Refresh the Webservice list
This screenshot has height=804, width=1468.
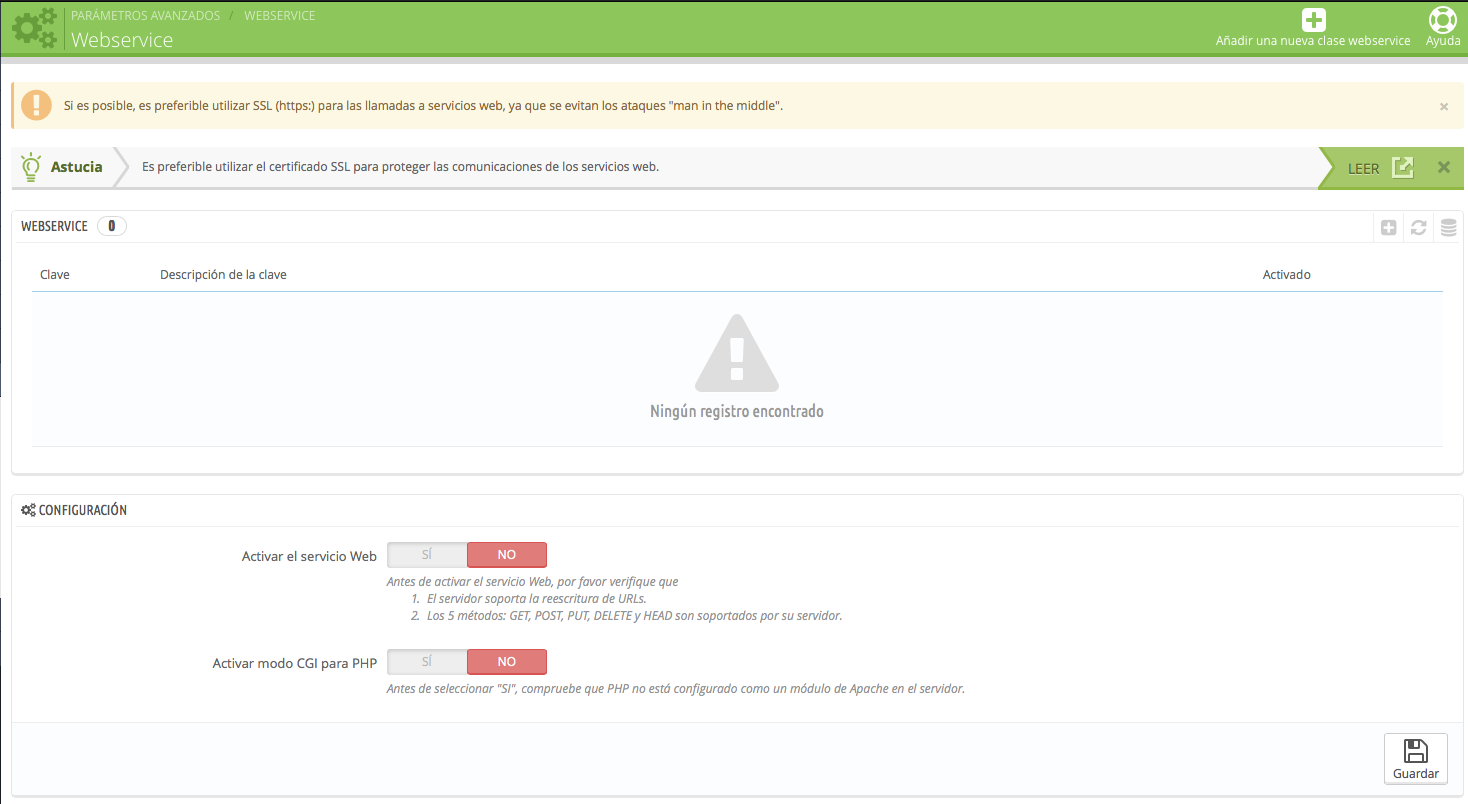(1418, 228)
